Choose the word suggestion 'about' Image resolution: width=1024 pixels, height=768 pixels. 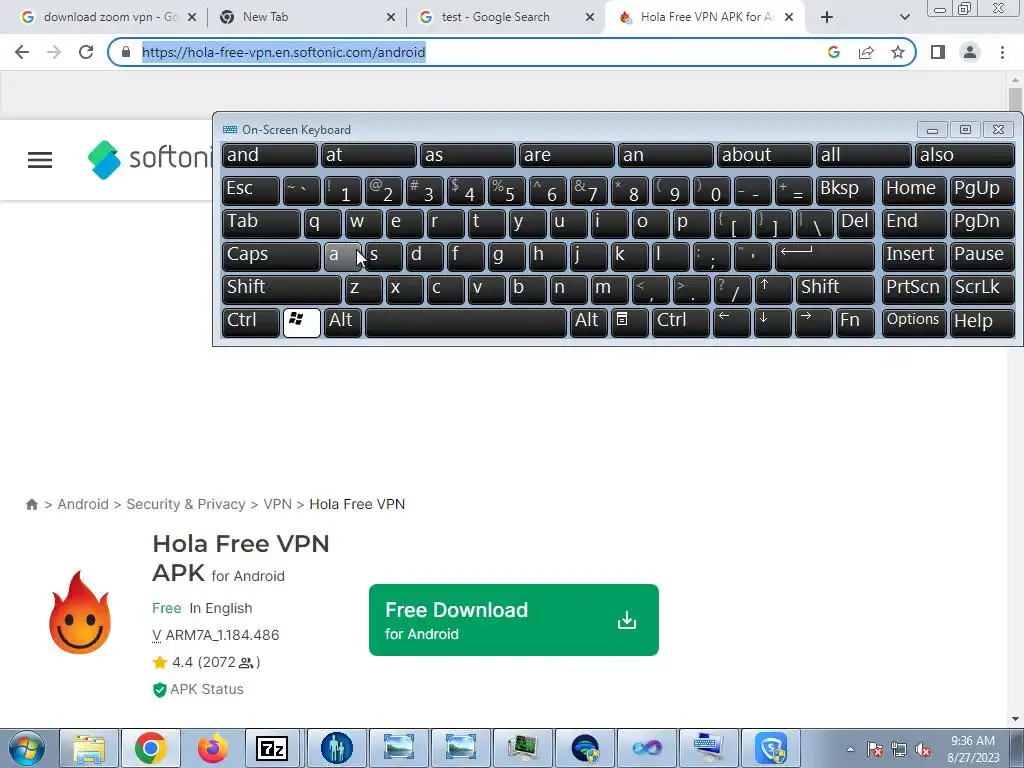(x=764, y=155)
